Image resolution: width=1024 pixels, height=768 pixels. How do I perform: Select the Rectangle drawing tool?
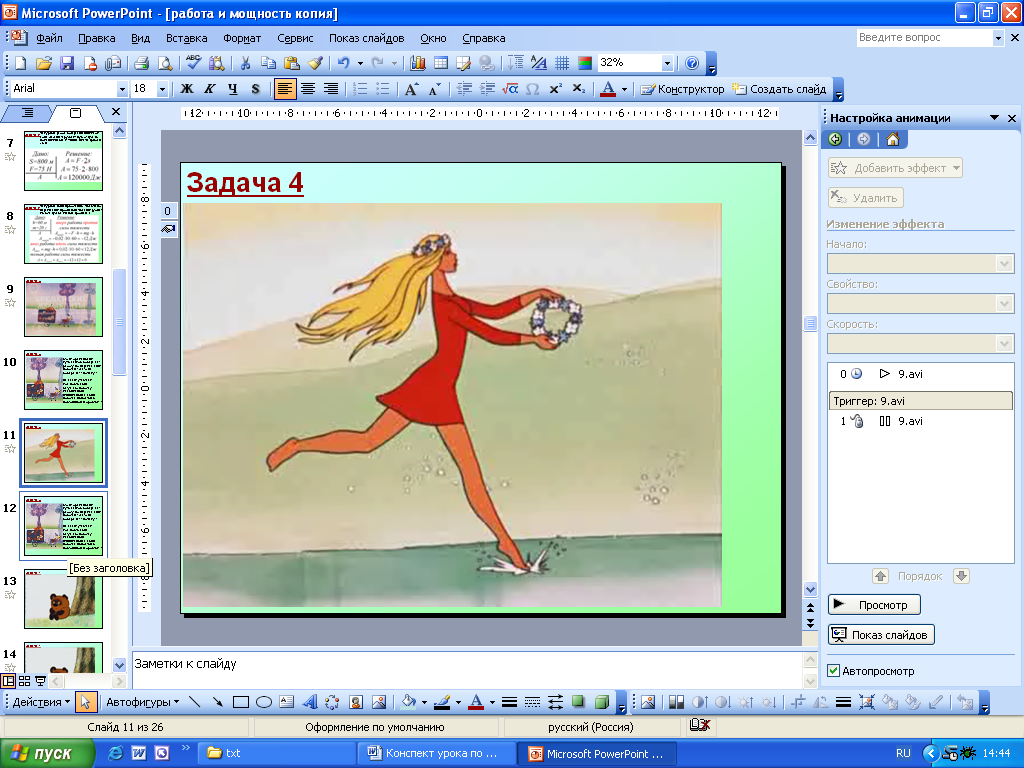(x=241, y=702)
